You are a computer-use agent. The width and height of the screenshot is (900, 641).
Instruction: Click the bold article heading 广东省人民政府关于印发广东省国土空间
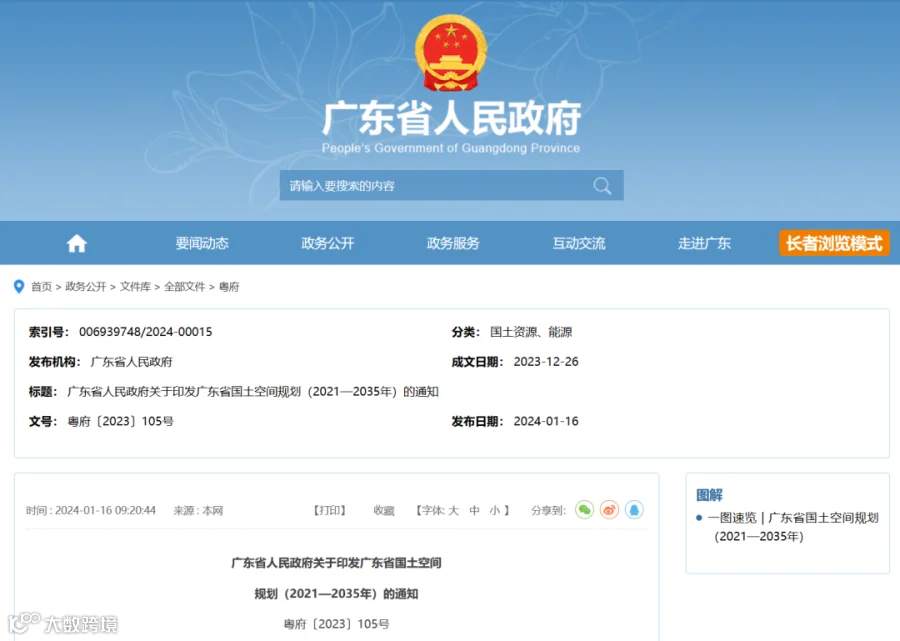(x=336, y=563)
